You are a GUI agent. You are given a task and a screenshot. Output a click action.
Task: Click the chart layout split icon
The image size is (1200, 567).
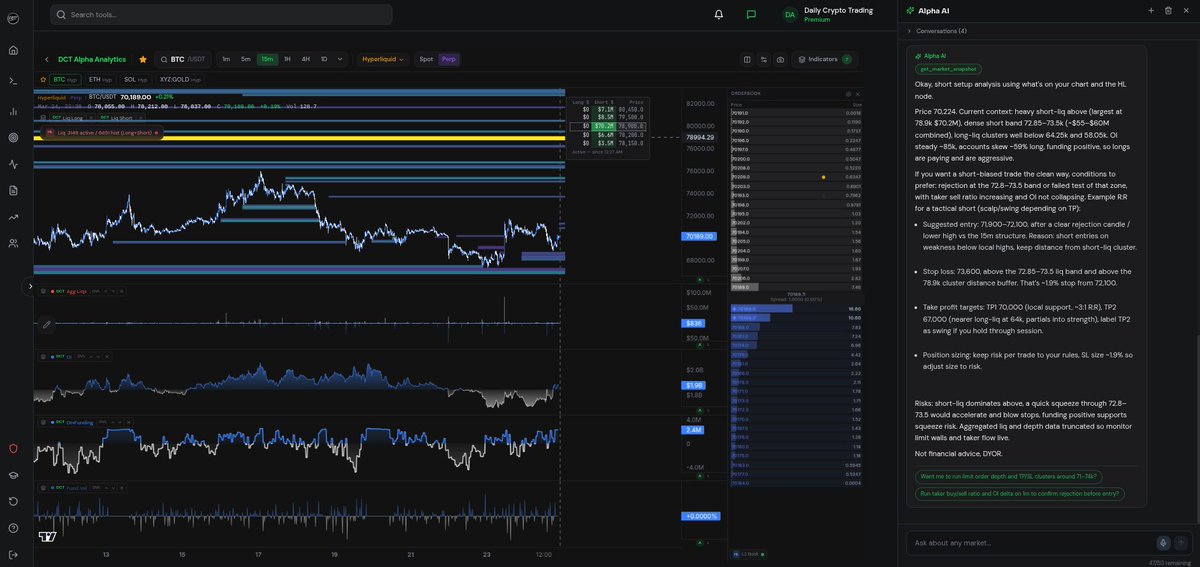point(747,59)
